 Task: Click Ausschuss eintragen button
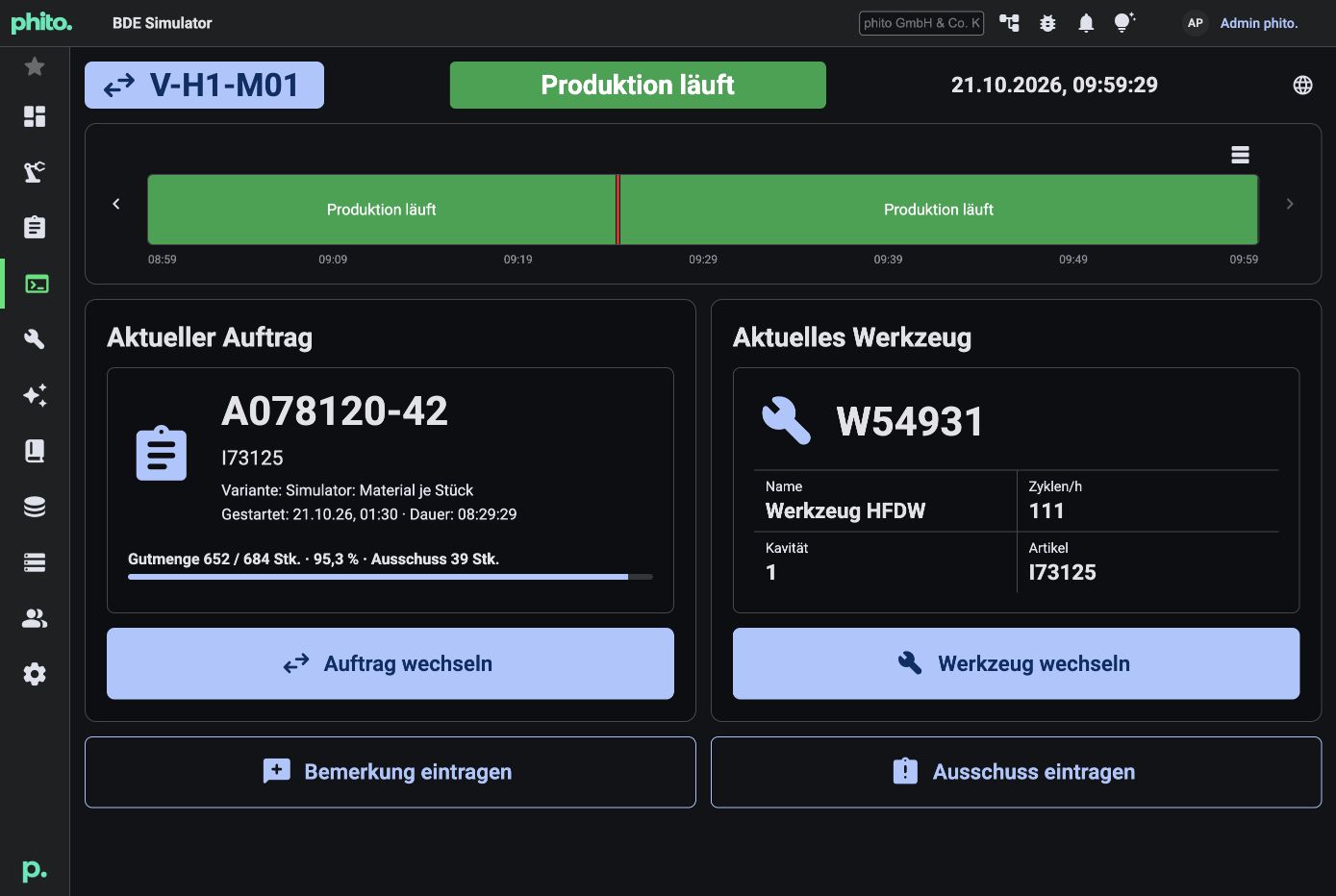coord(1016,772)
